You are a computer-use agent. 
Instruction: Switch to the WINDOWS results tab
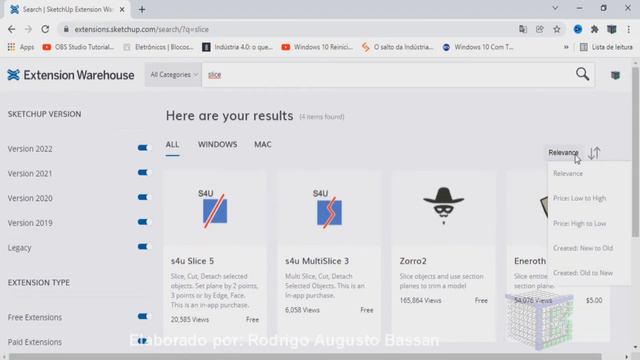(218, 145)
